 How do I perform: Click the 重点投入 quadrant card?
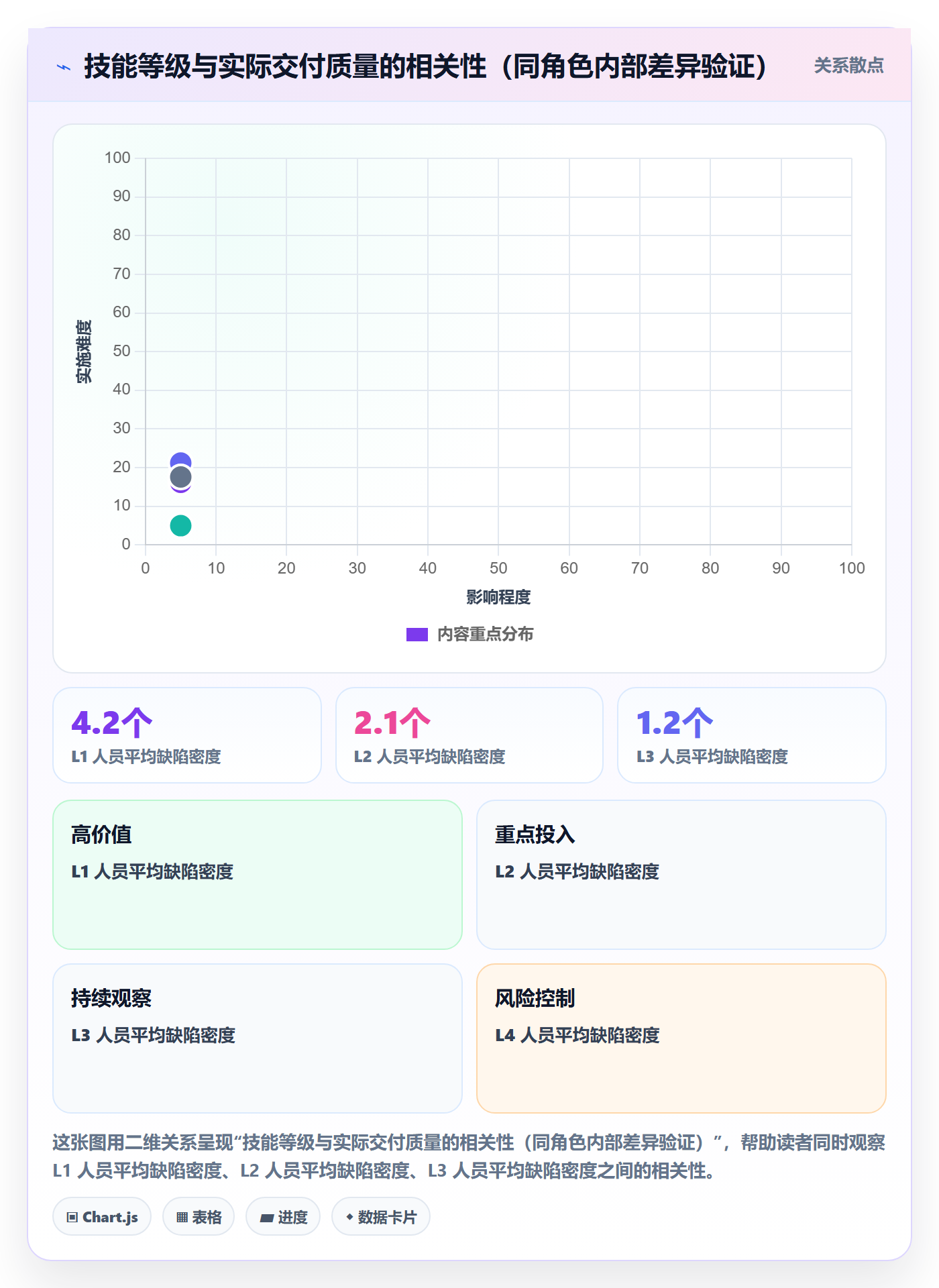[x=681, y=875]
